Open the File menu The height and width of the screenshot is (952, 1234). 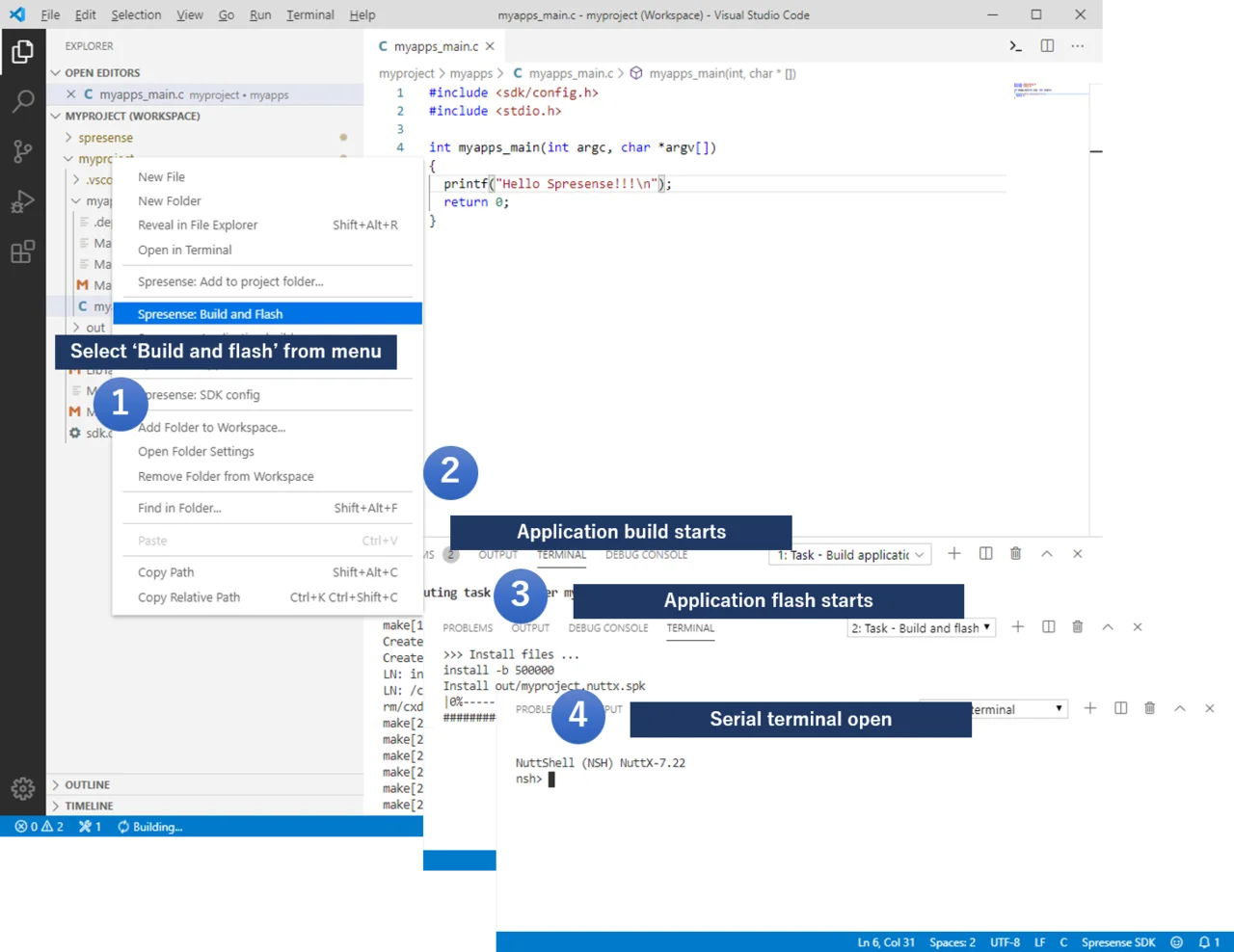(x=50, y=14)
